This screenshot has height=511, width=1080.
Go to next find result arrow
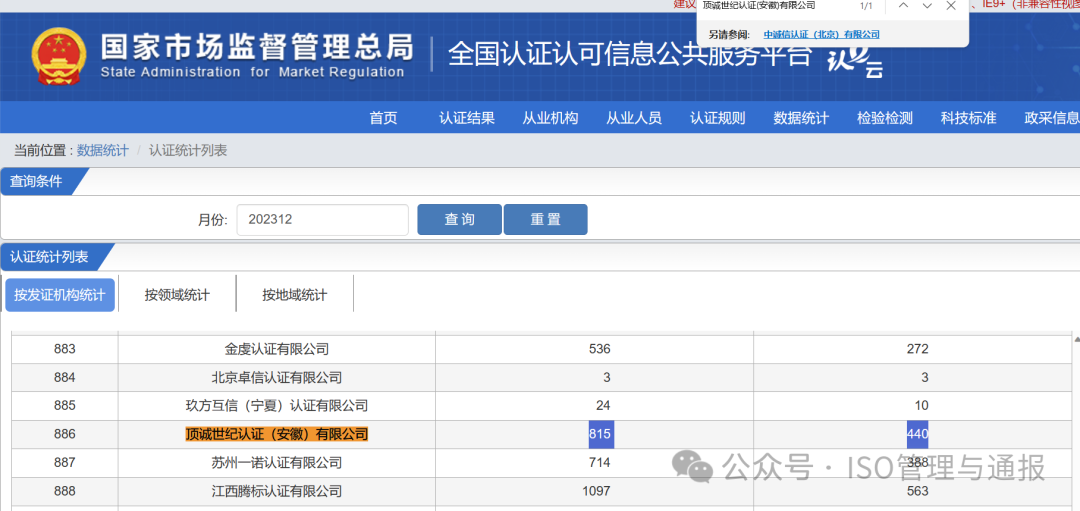[x=927, y=6]
